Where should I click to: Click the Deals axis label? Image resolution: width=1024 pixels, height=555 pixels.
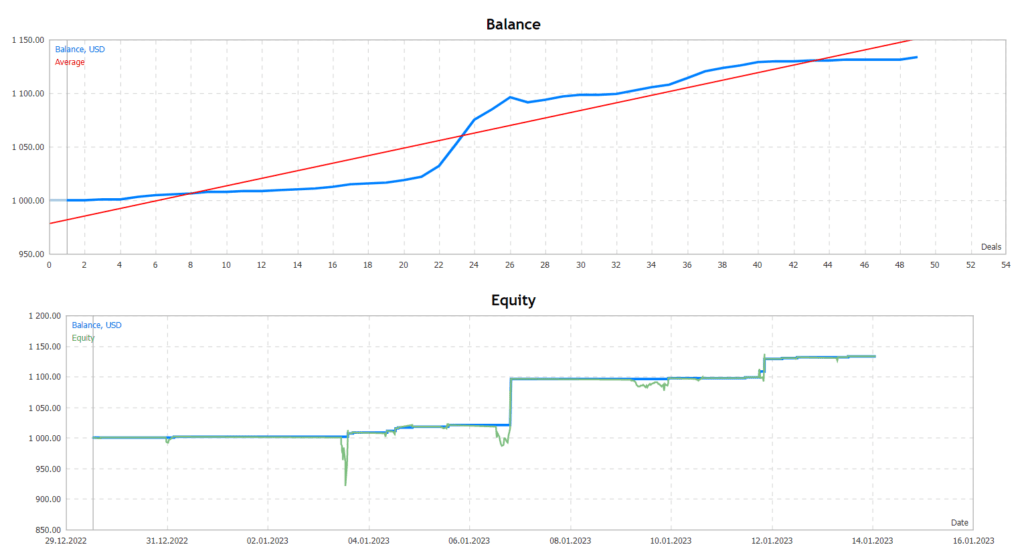990,245
